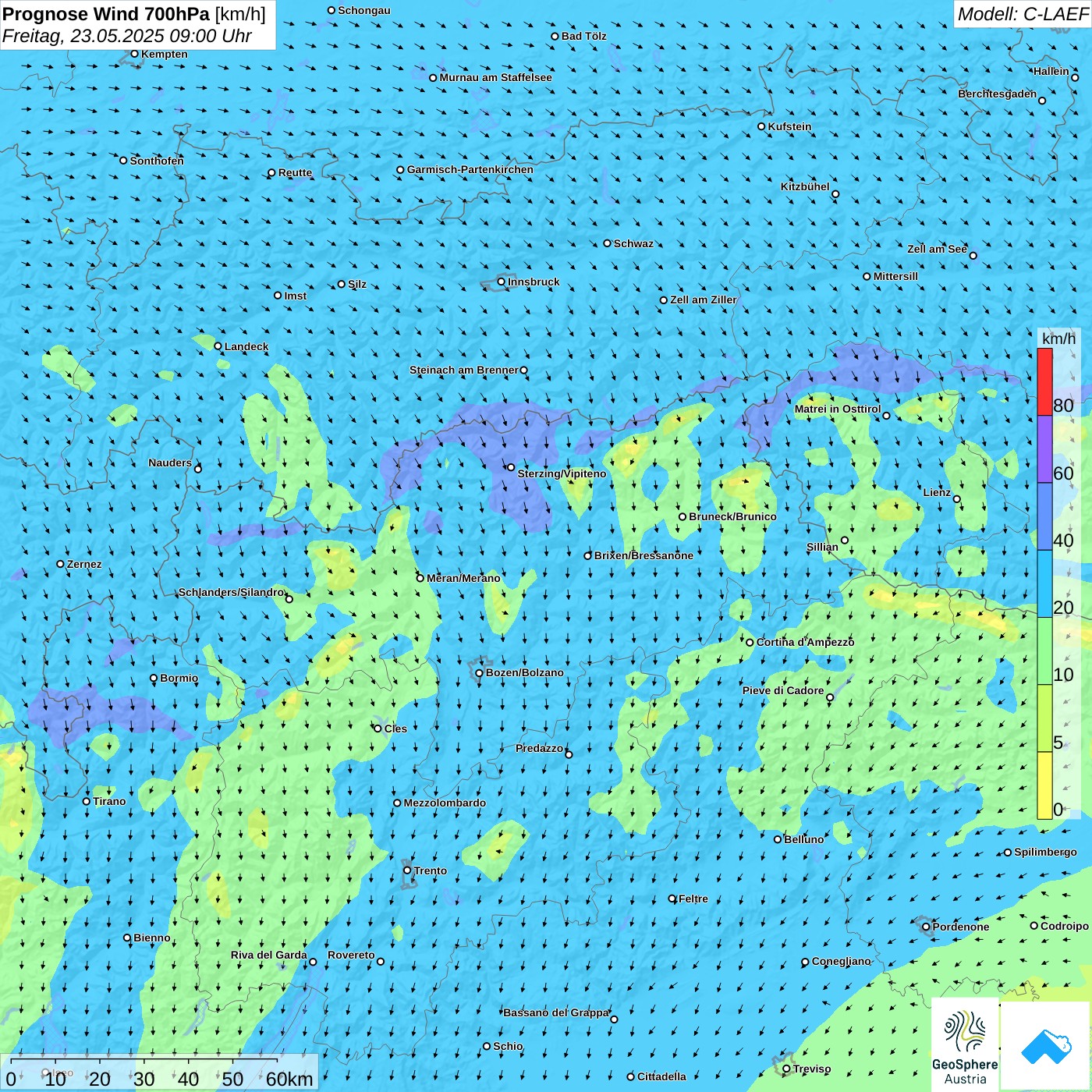Click the yellow 0 km/h legend color
Image resolution: width=1092 pixels, height=1092 pixels.
(x=1044, y=785)
